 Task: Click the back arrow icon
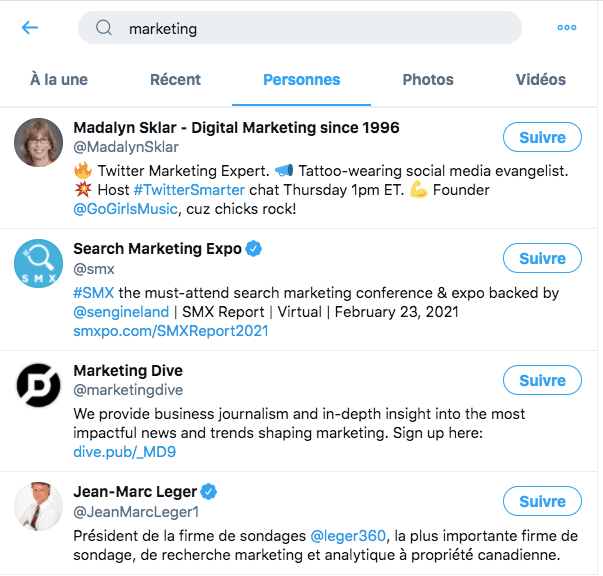click(x=30, y=28)
